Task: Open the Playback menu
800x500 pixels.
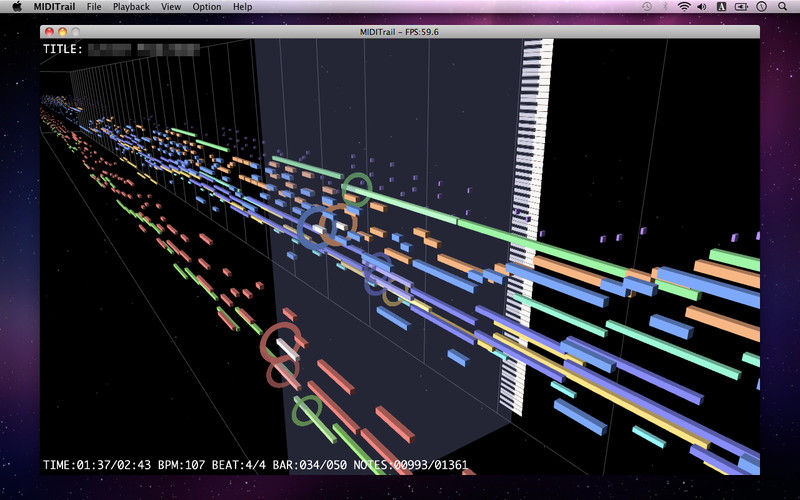Action: (131, 7)
